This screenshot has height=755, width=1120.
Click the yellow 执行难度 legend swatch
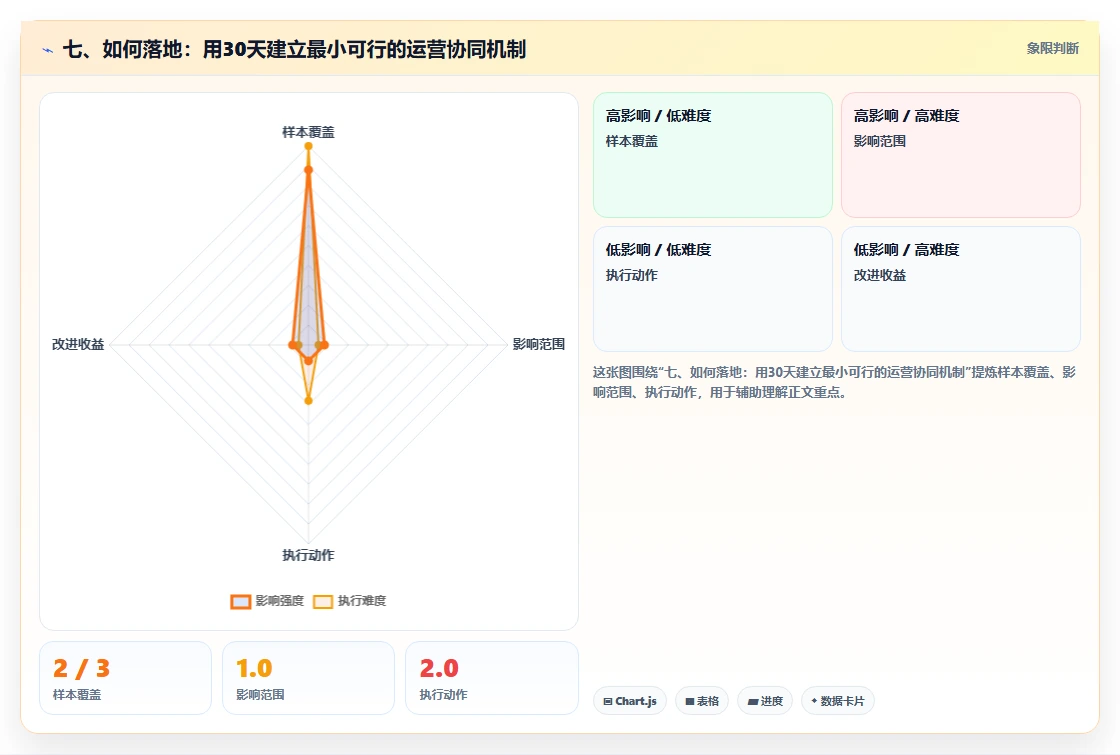pos(323,601)
